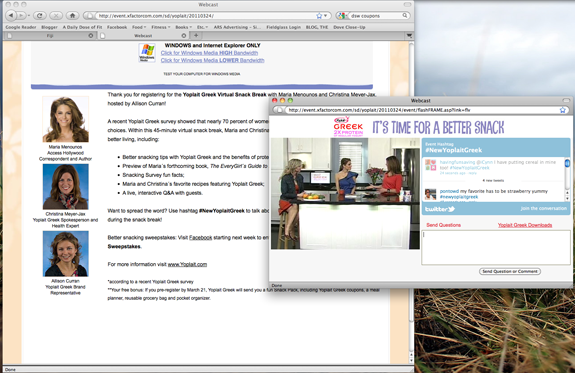Screen dimensions: 575x373
Task: Open a new tab with plus button
Action: [x=196, y=36]
